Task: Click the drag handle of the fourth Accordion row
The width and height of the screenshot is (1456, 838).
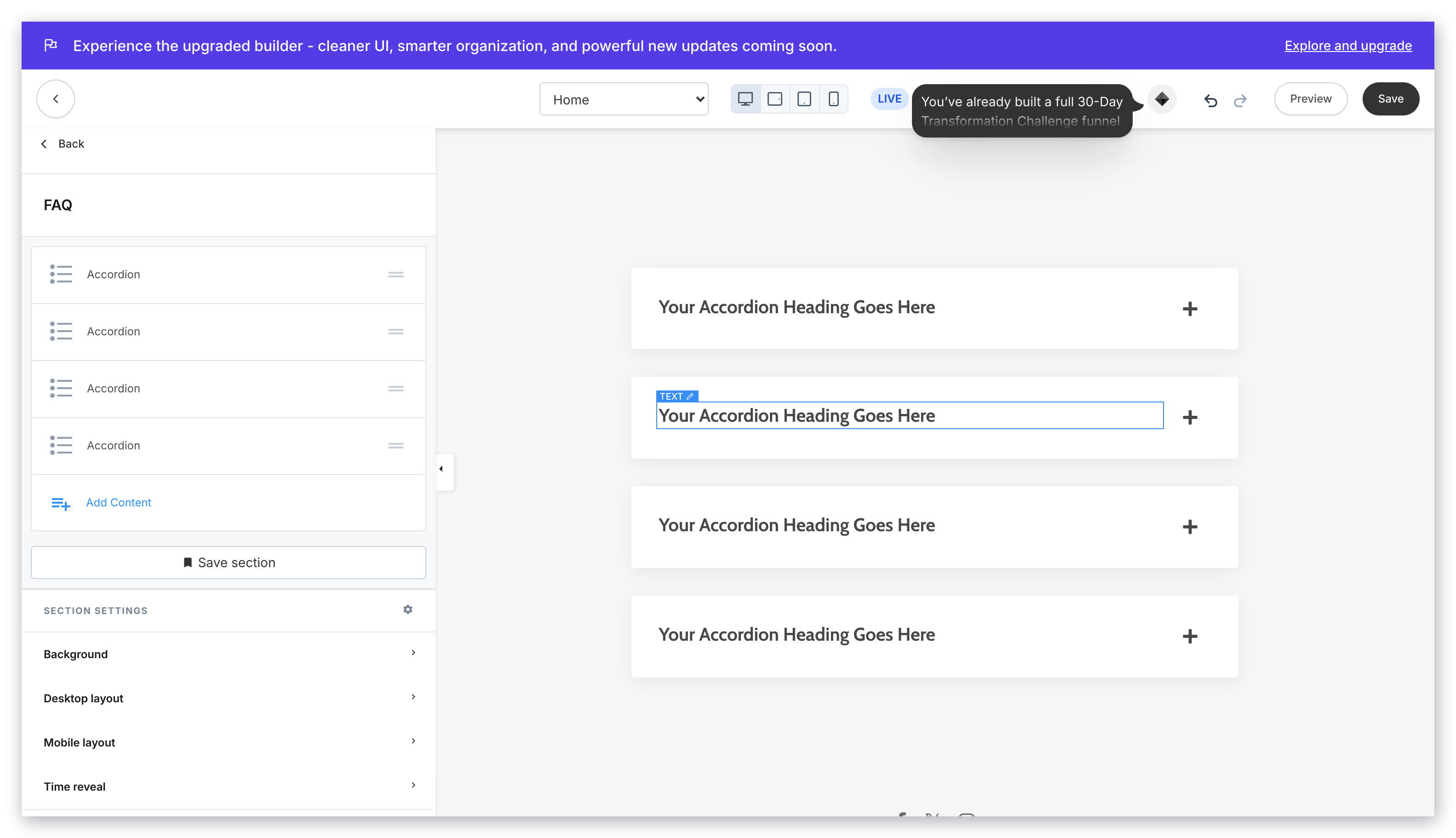Action: coord(396,446)
